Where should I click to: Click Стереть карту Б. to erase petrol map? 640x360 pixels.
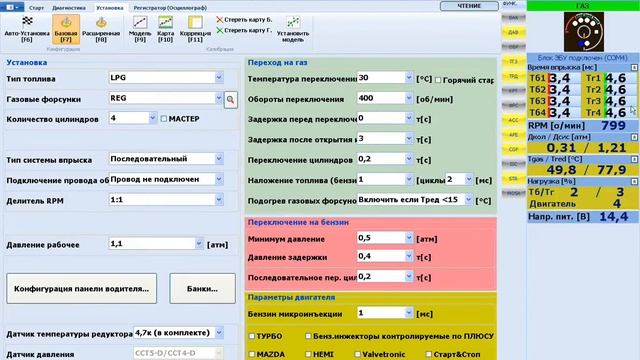pos(244,20)
